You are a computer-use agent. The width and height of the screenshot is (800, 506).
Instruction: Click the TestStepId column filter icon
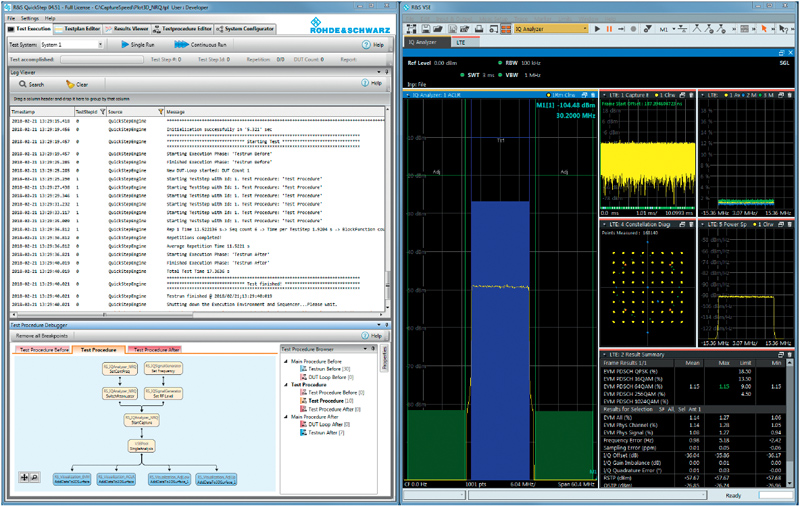(102, 111)
